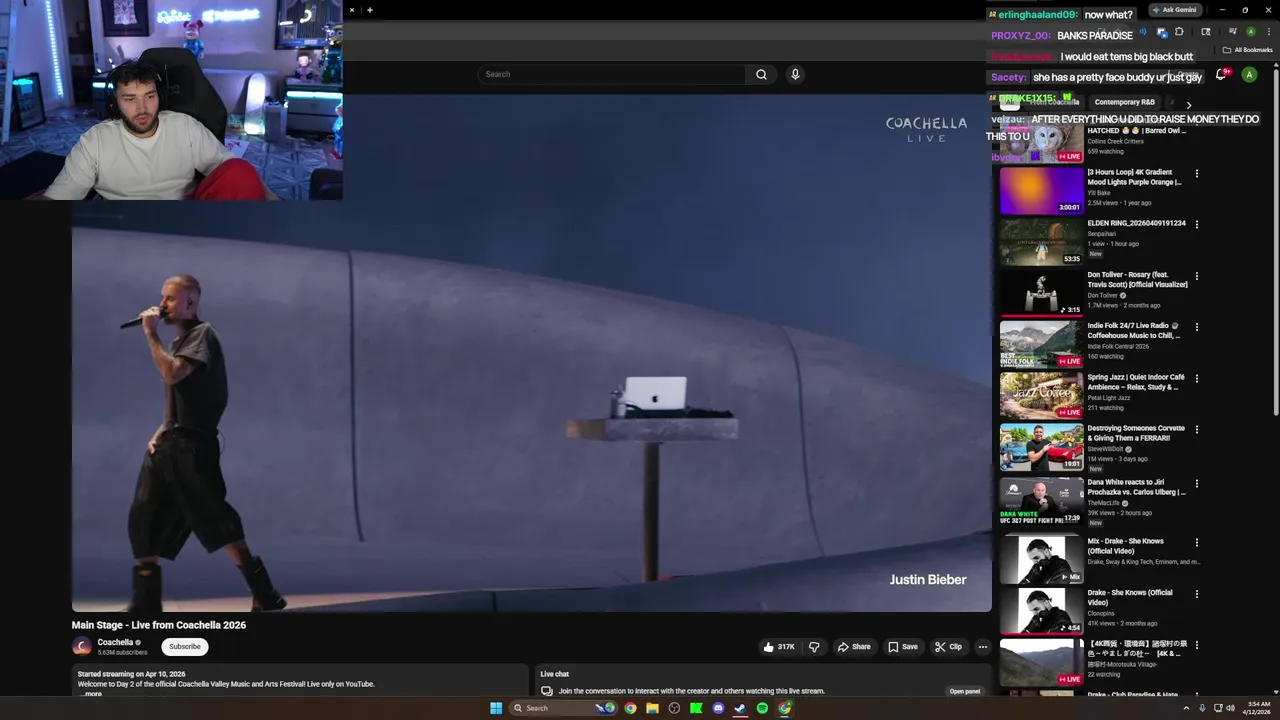Show next category chips arrow

[x=1188, y=104]
